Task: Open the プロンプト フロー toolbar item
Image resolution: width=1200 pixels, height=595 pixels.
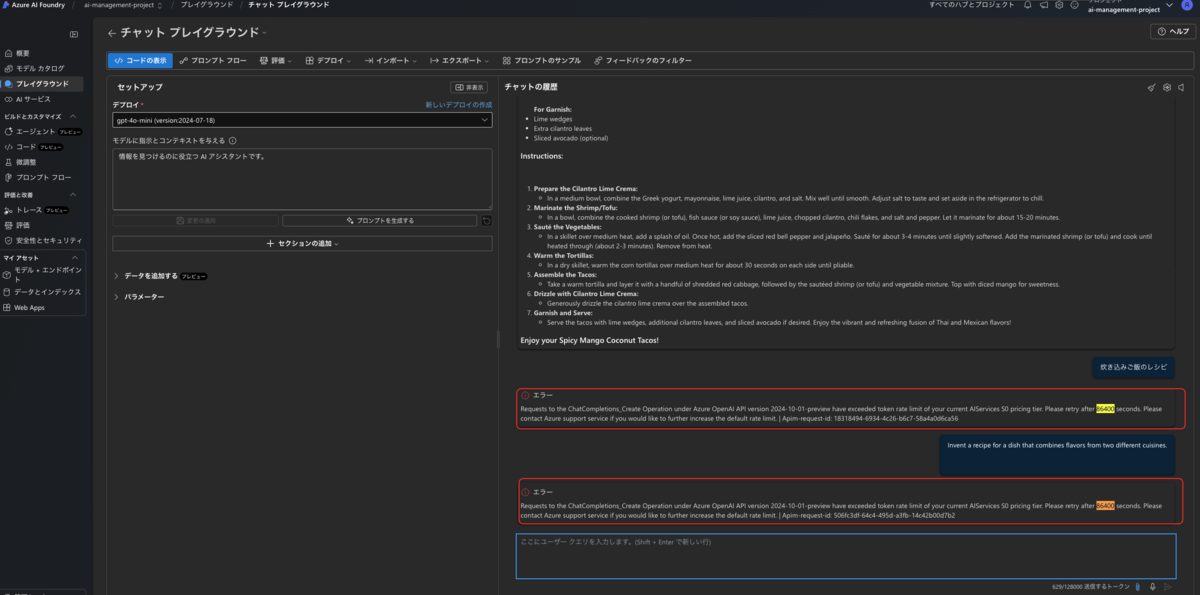Action: [x=213, y=60]
